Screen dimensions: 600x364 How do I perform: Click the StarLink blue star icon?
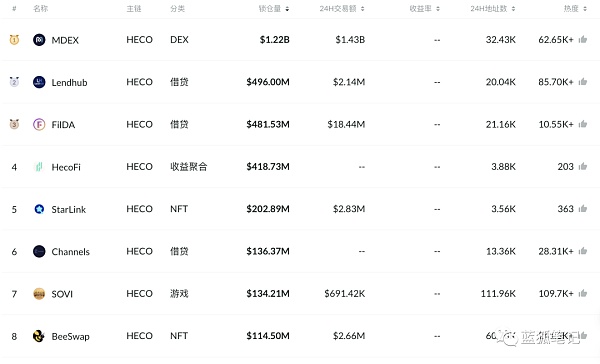[39, 209]
